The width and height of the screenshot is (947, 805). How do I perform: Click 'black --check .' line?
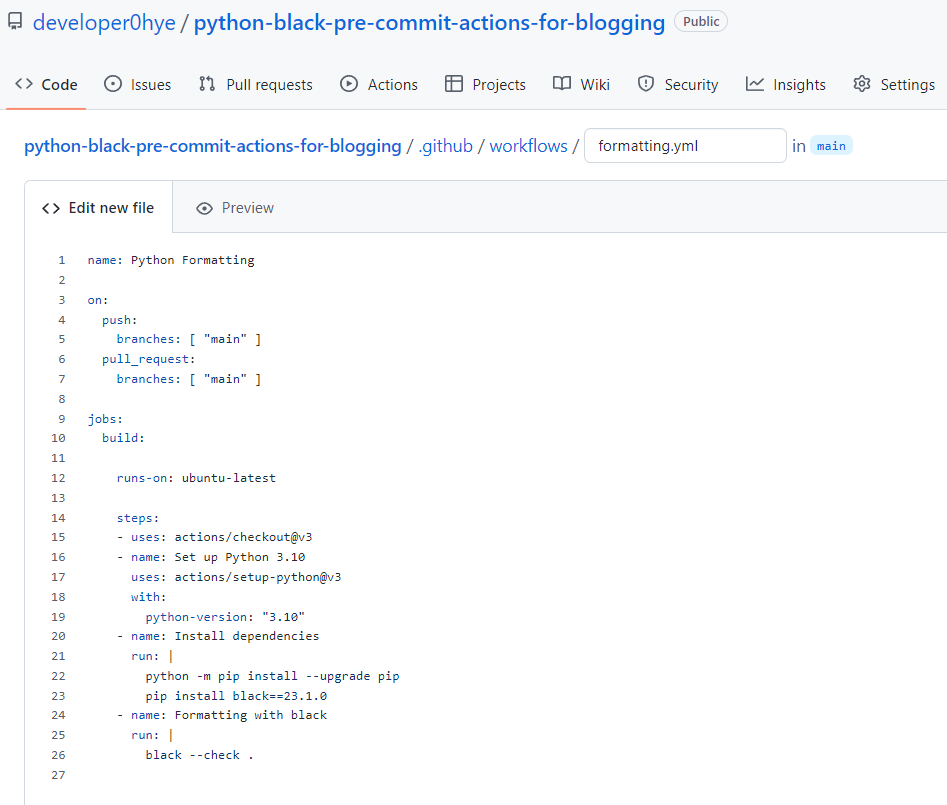pos(199,755)
